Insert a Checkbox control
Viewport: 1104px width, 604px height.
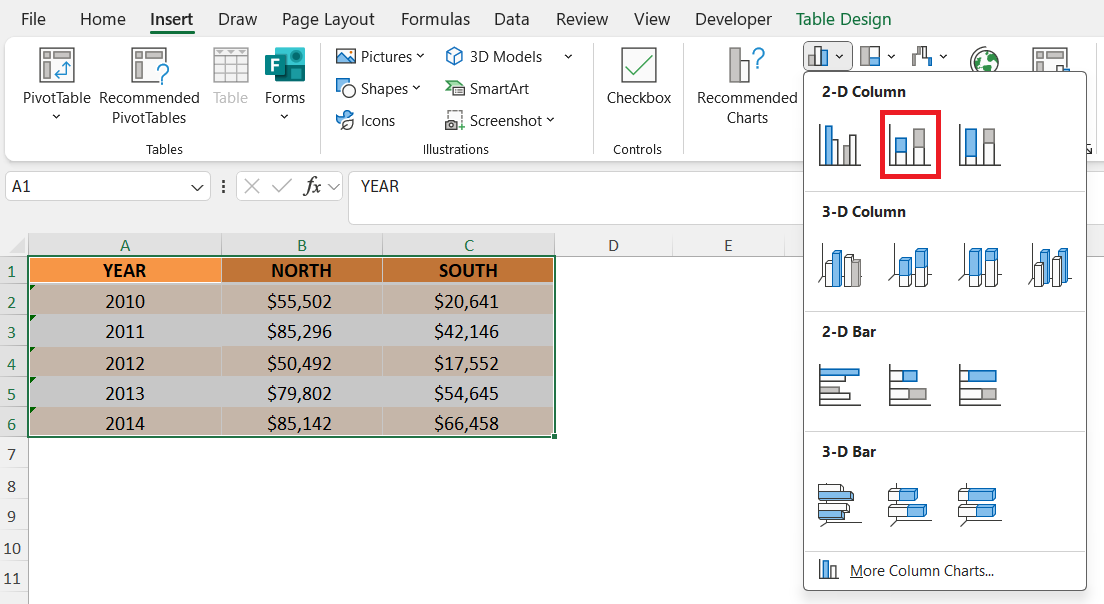638,66
